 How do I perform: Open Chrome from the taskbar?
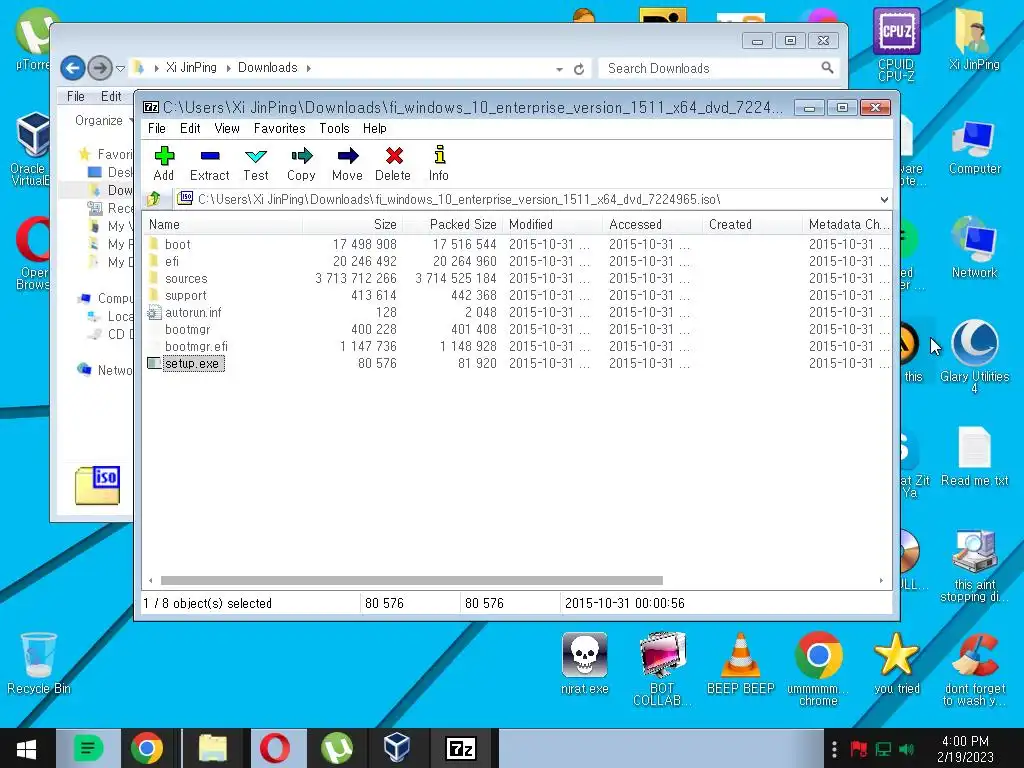click(x=147, y=748)
